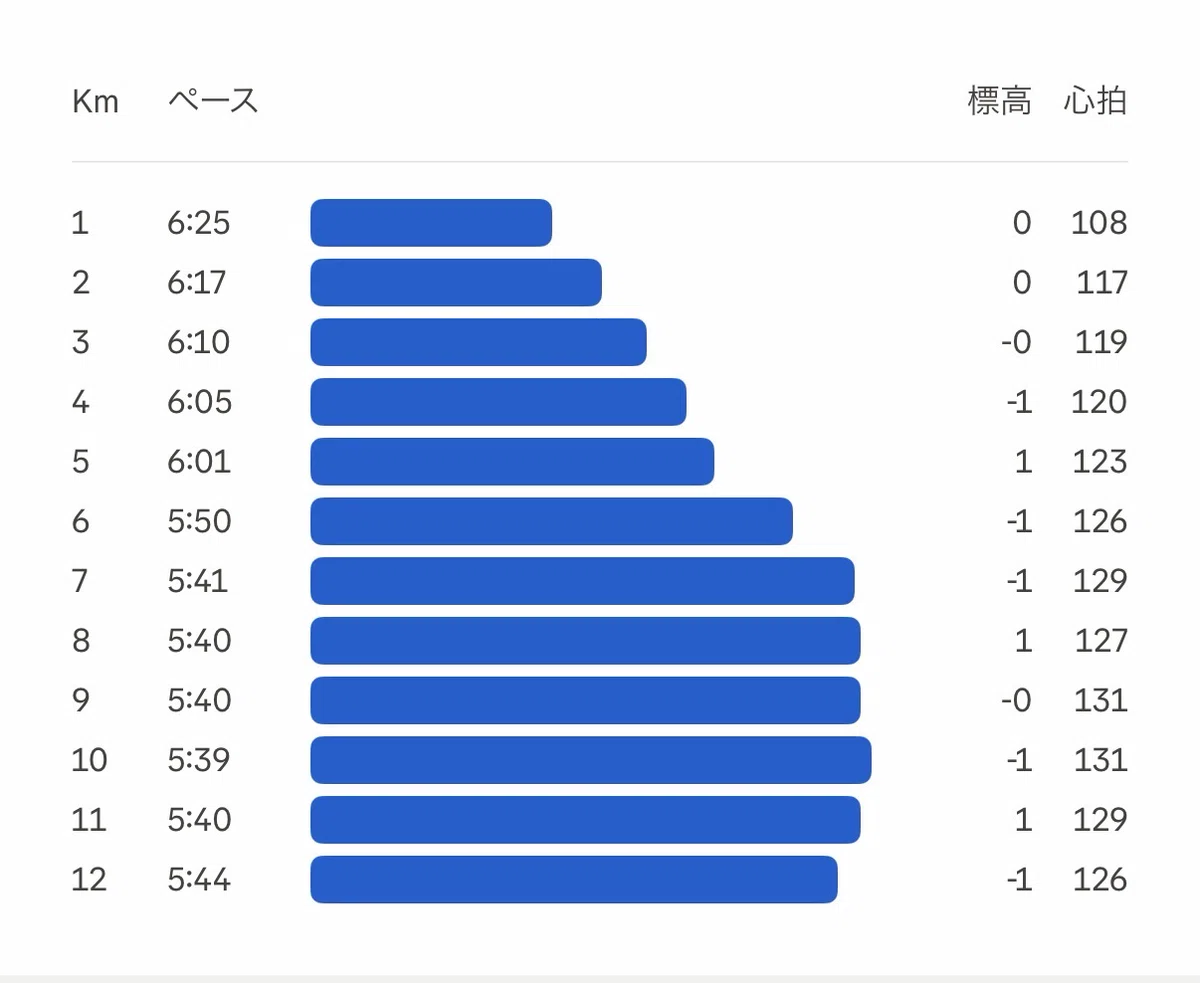
Task: Click the 5:50 pace bar for km 6
Action: (x=551, y=521)
